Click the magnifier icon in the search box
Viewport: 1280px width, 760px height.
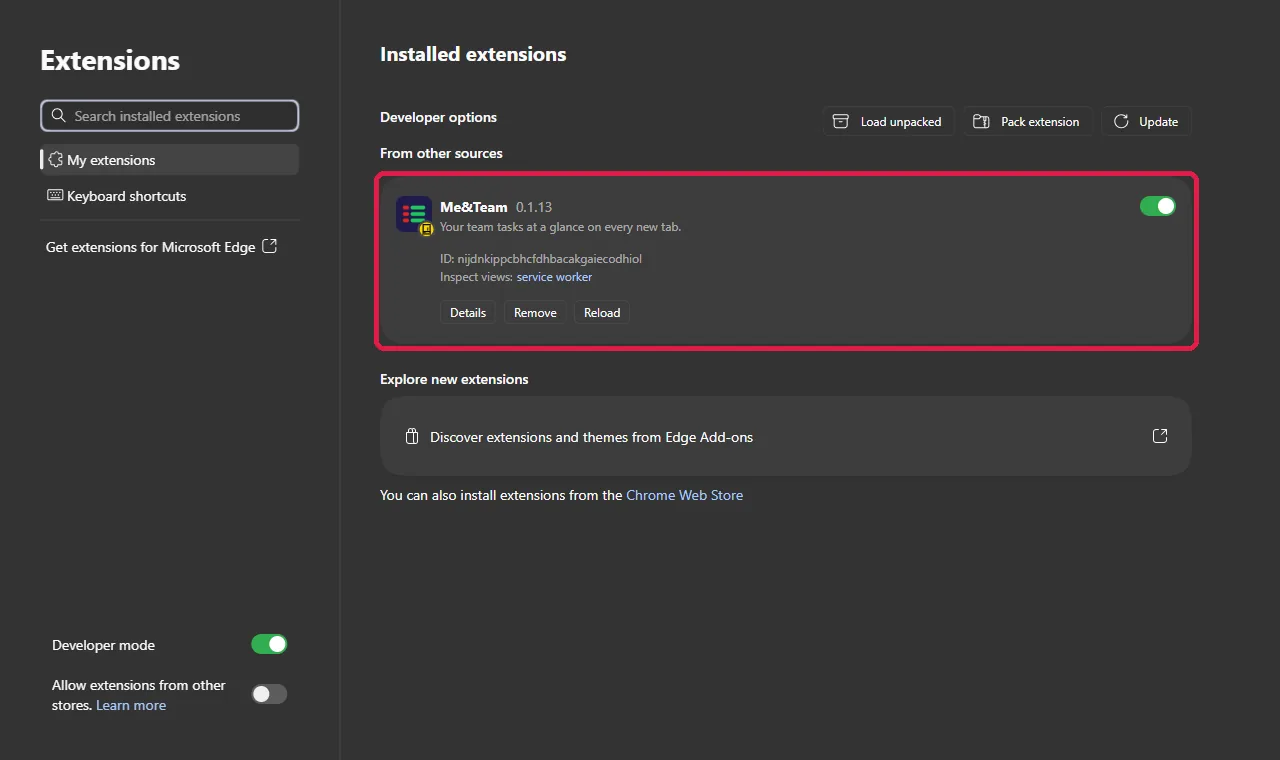point(59,116)
